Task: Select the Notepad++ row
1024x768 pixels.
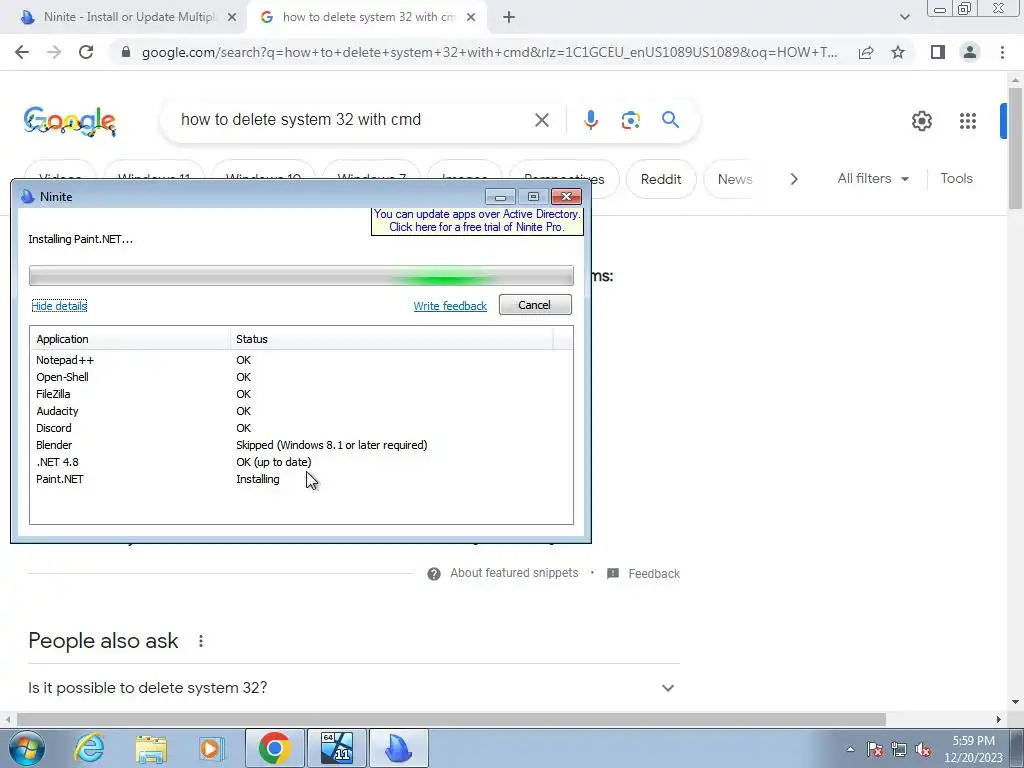Action: (x=301, y=360)
